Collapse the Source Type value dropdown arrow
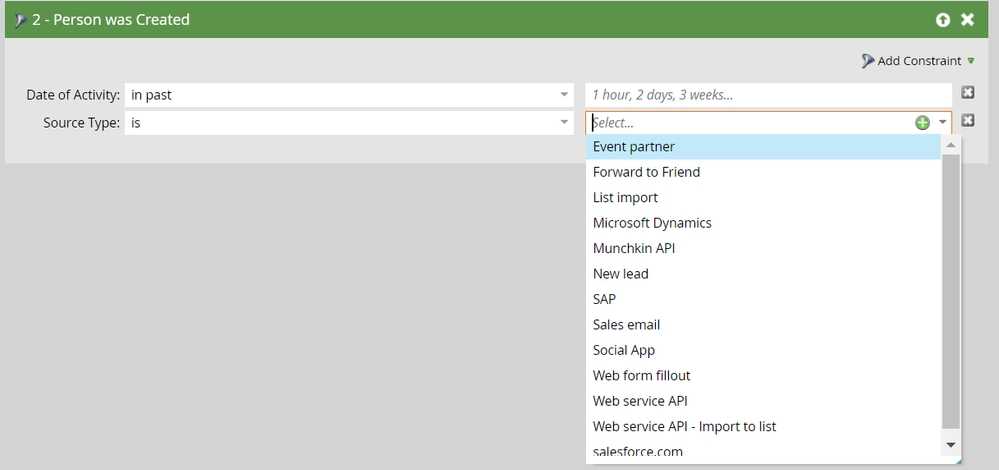This screenshot has height=470, width=999. [942, 123]
